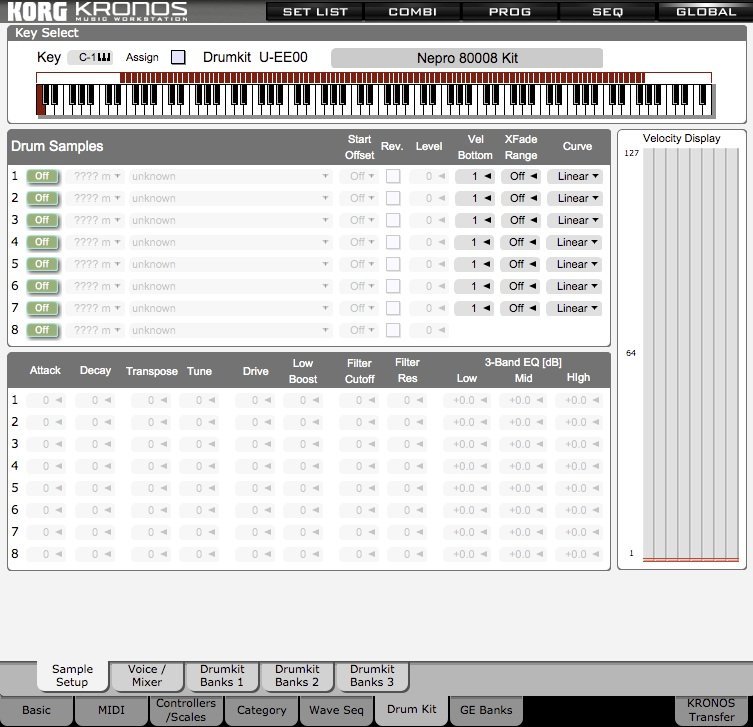Screen dimensions: 753x727
Task: Click XFade Range stepper for sample 6
Action: click(521, 286)
